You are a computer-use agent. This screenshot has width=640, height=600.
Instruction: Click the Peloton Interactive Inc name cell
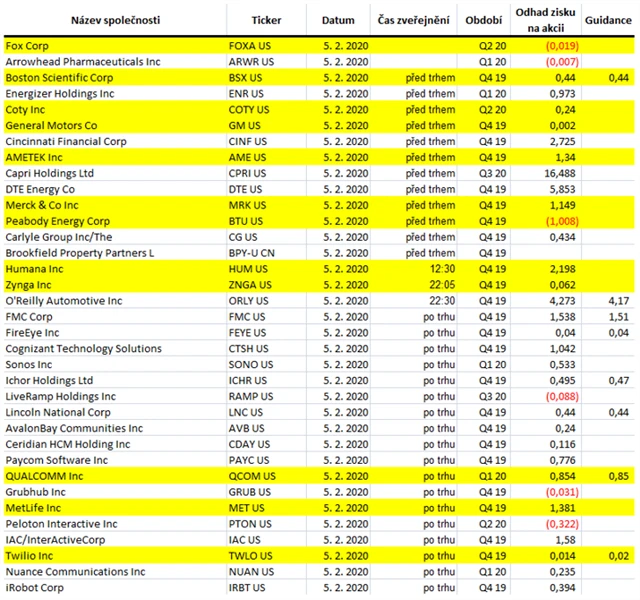[61, 524]
